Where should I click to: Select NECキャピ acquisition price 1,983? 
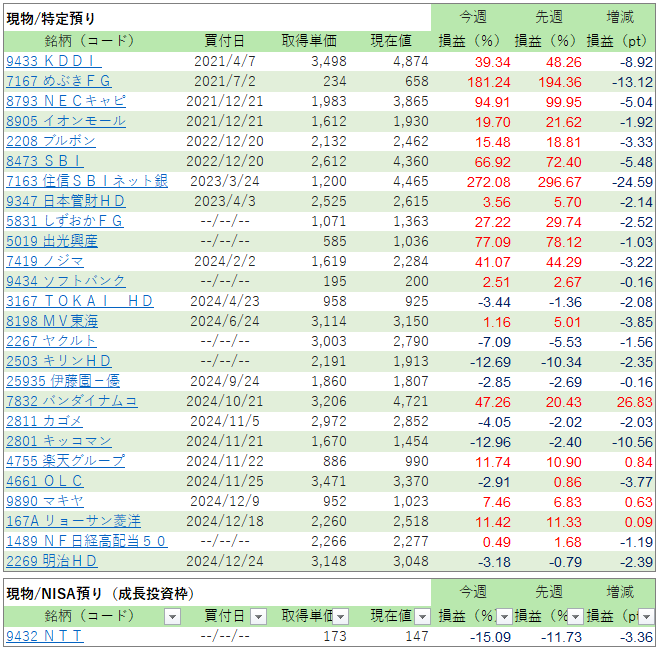pos(329,101)
